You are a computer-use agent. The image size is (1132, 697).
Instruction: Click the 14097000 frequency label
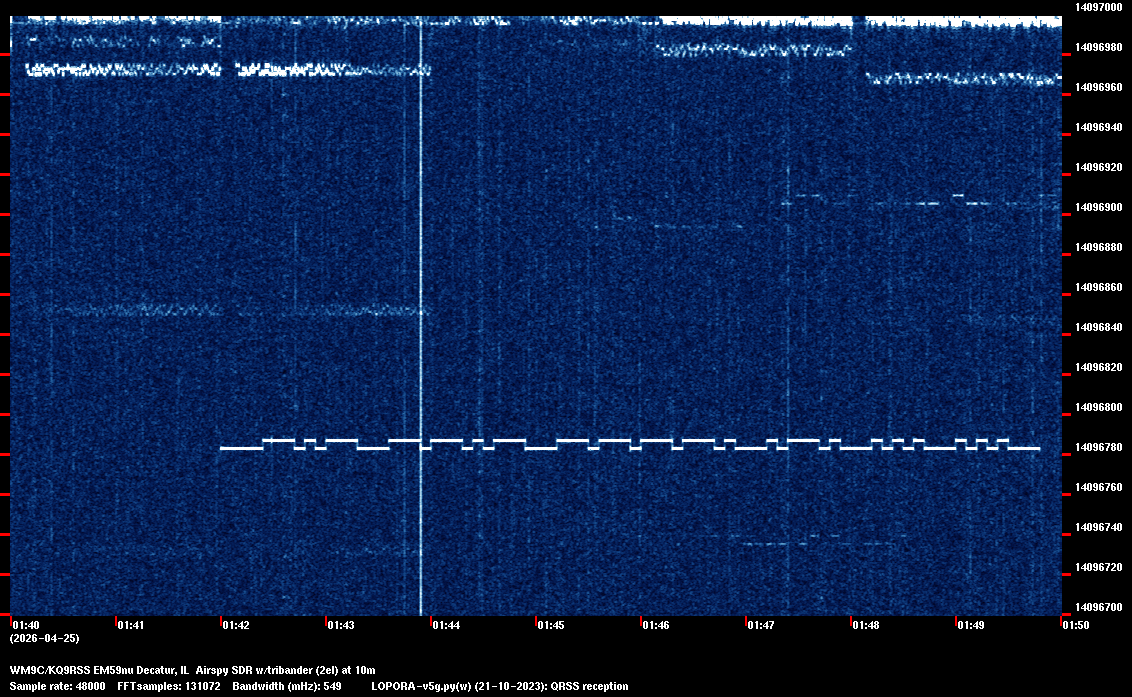1098,7
